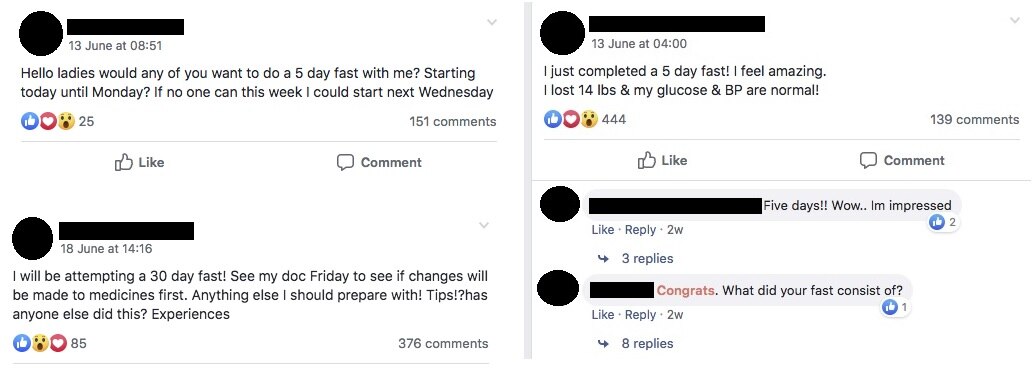1036x372 pixels.
Task: Open reactions list showing 25 reactions
Action: [57, 122]
